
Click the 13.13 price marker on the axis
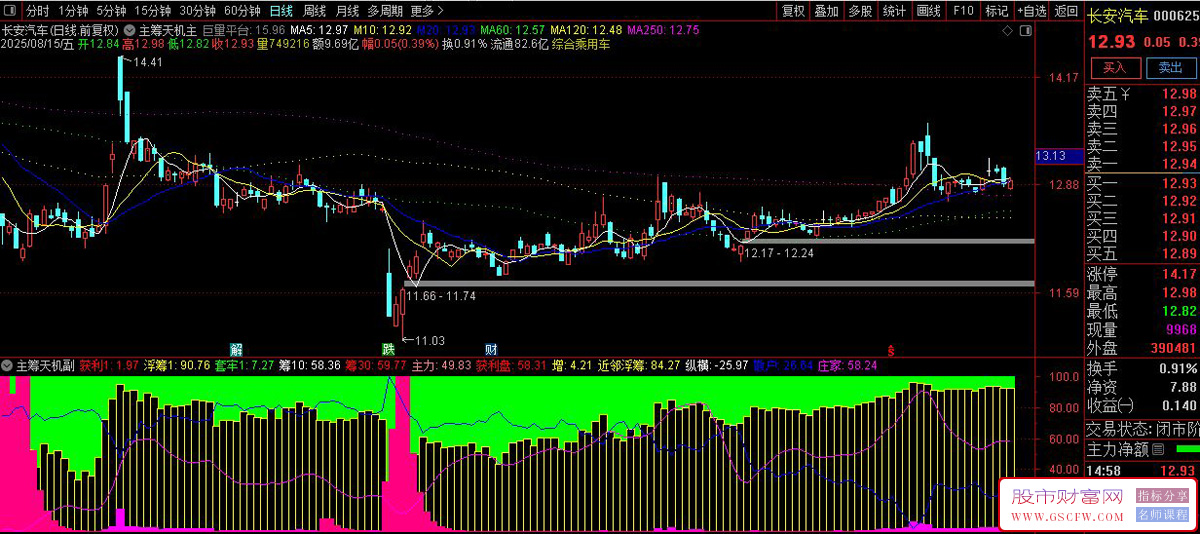(x=1058, y=156)
